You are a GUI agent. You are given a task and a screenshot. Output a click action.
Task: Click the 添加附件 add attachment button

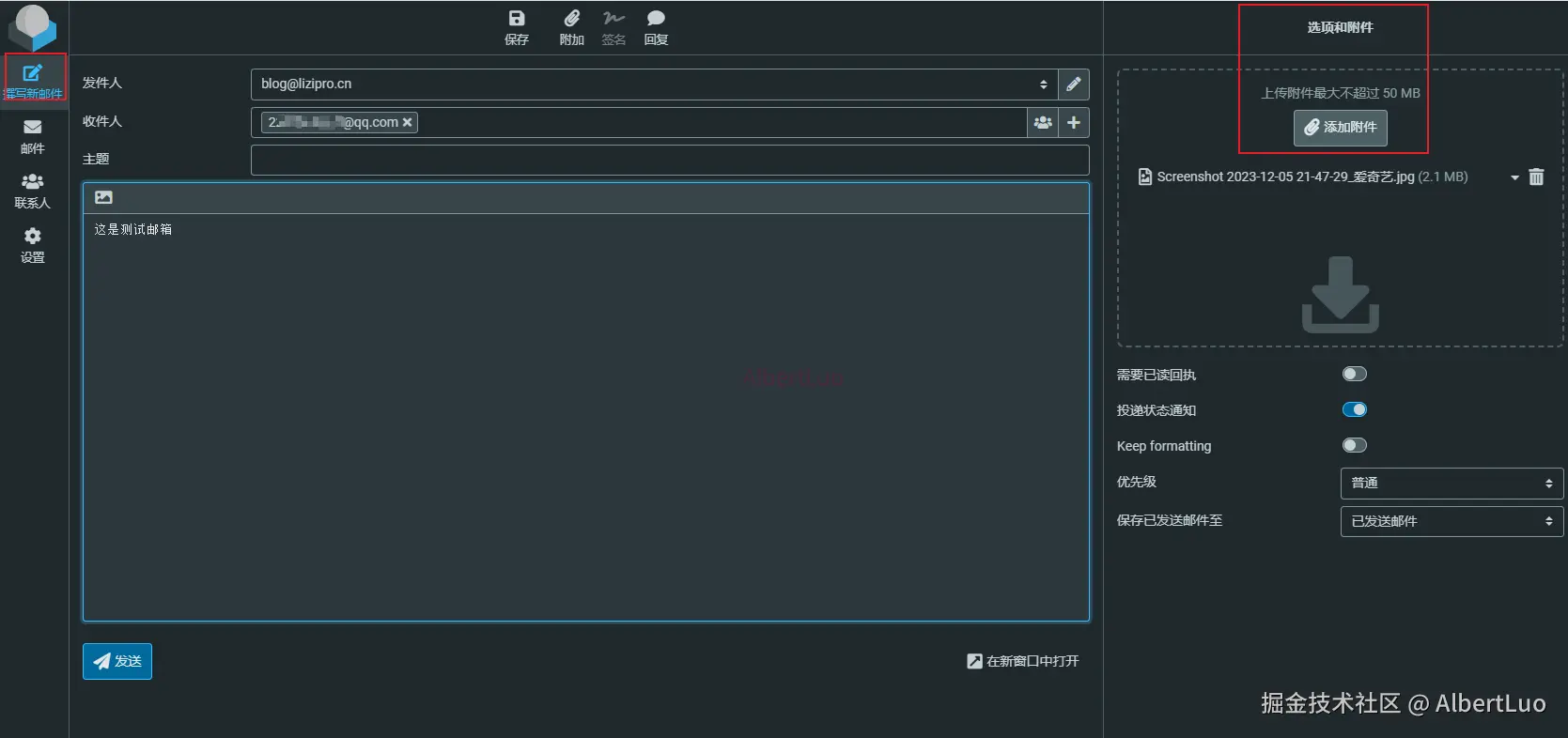coord(1341,128)
